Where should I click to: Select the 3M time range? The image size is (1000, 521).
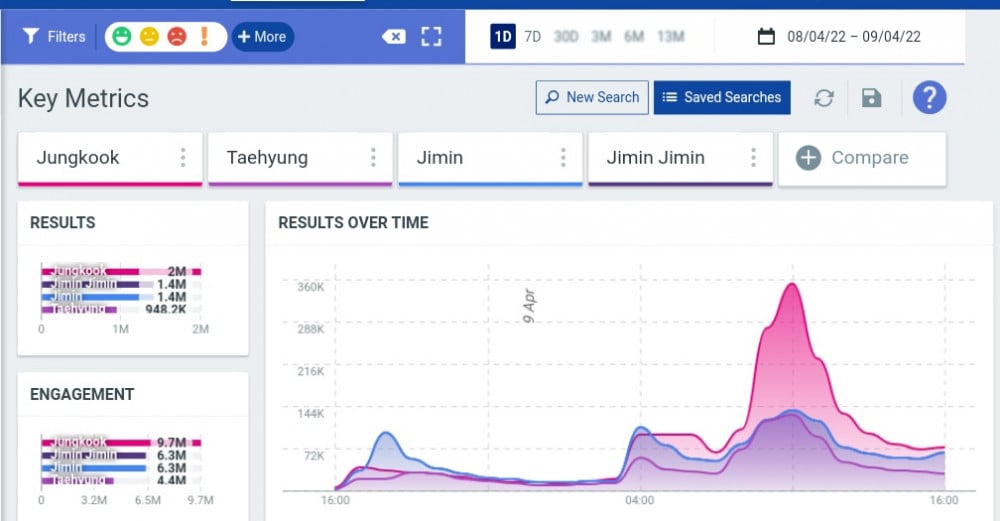(601, 36)
